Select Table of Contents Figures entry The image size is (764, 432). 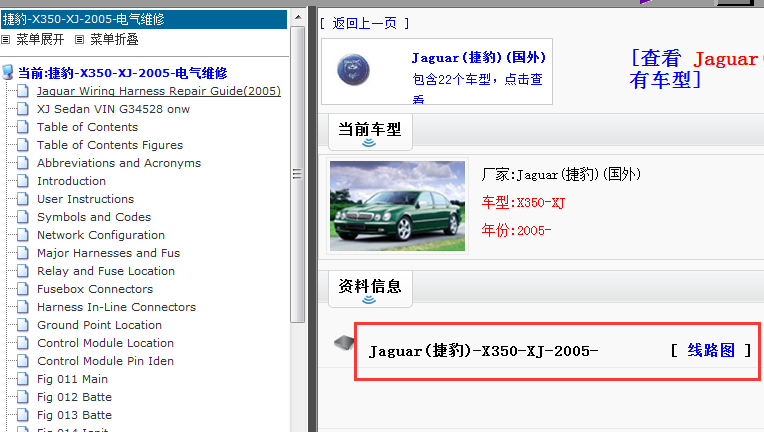pos(110,145)
